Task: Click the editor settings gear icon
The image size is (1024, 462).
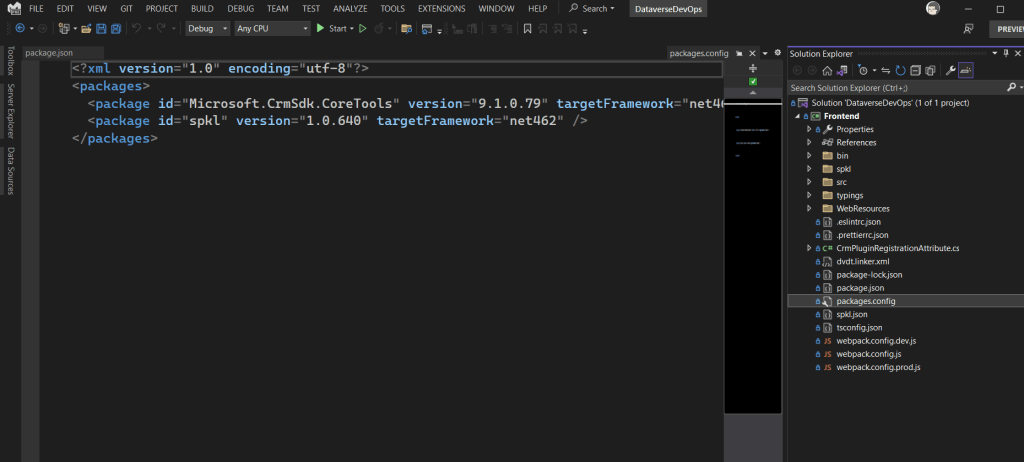Action: (x=777, y=53)
